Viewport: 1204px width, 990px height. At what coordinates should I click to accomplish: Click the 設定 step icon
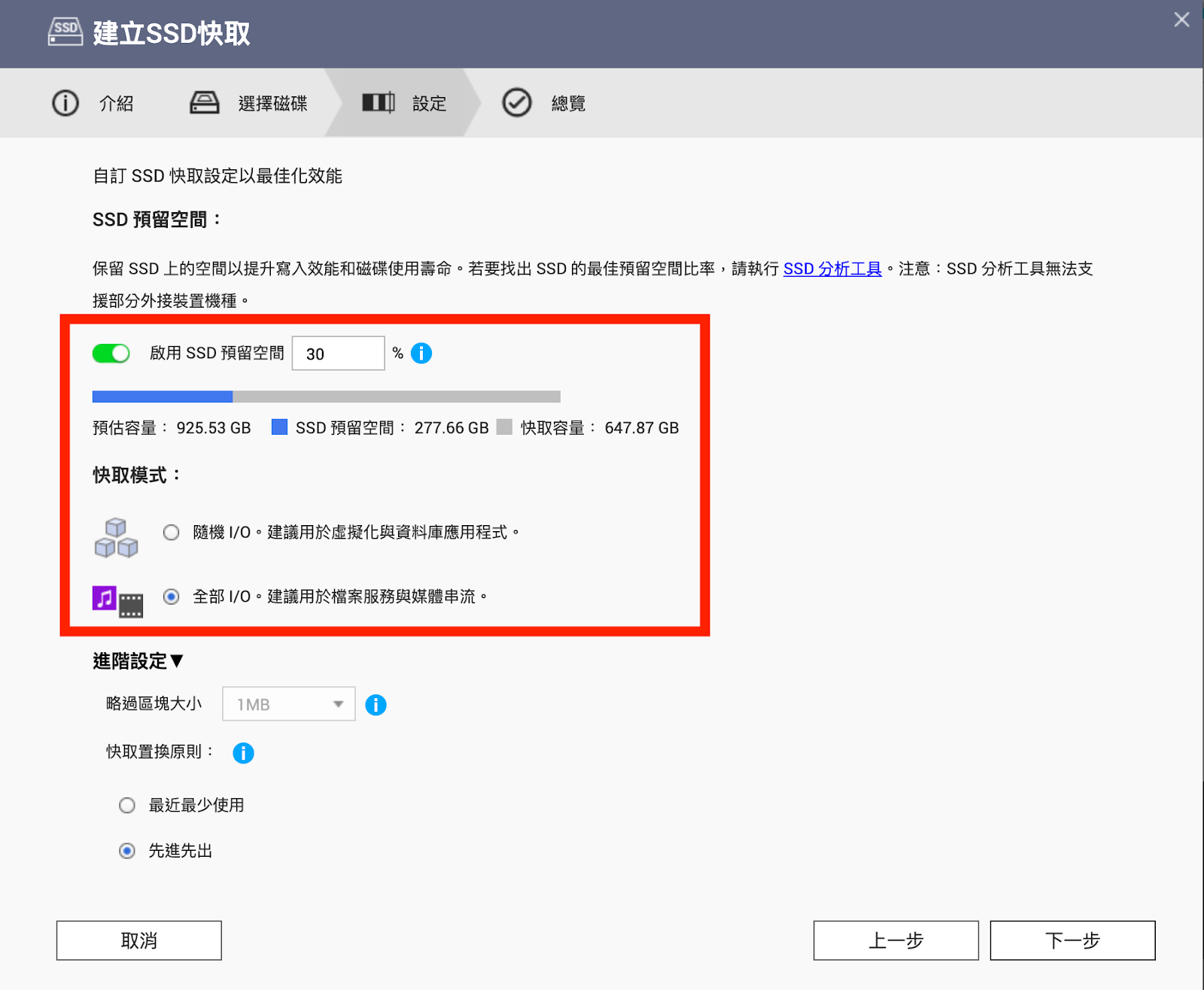(x=379, y=102)
